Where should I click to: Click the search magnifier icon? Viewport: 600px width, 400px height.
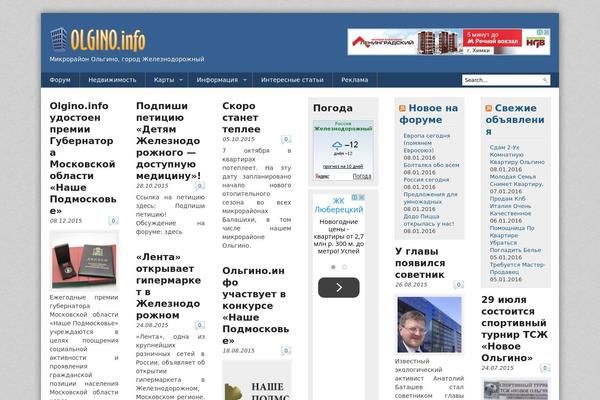tap(545, 80)
